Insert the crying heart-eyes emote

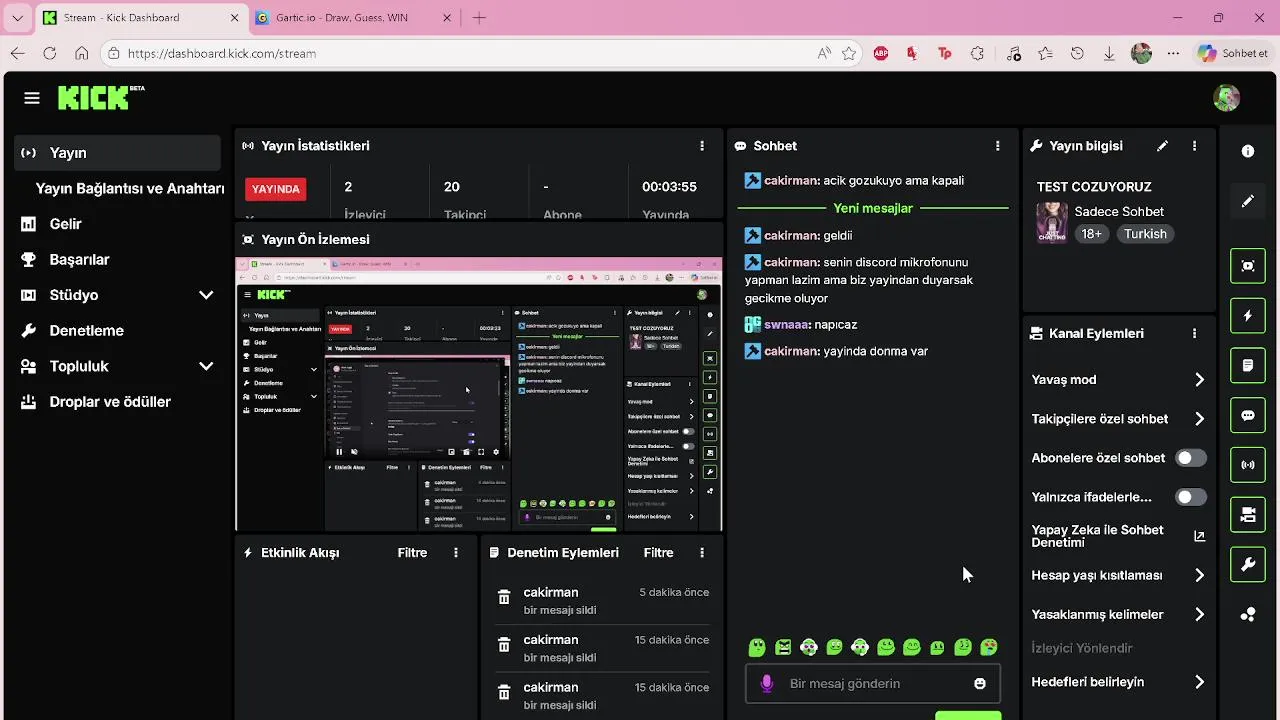989,648
